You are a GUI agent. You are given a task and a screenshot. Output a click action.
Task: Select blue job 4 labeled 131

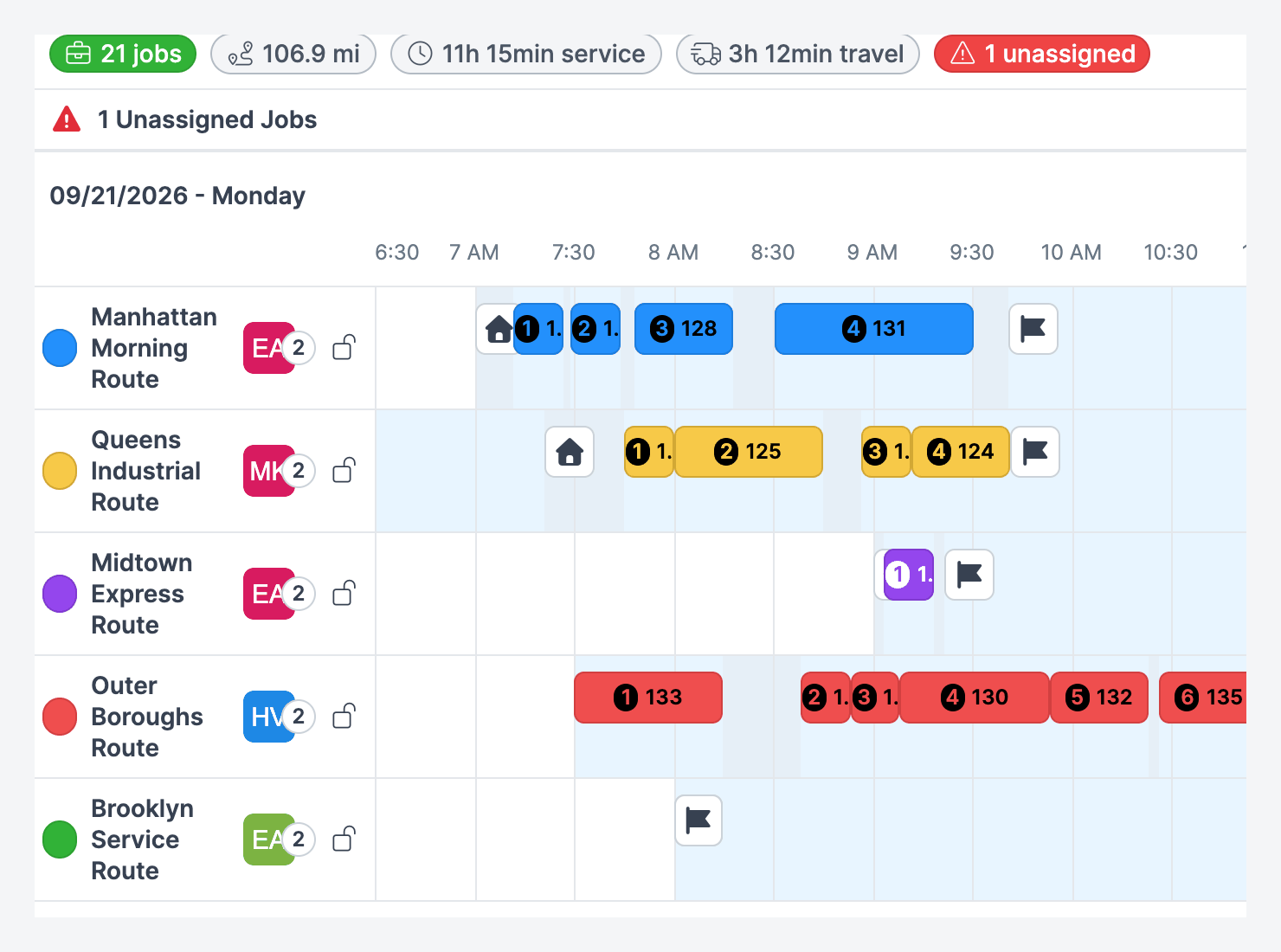point(874,329)
